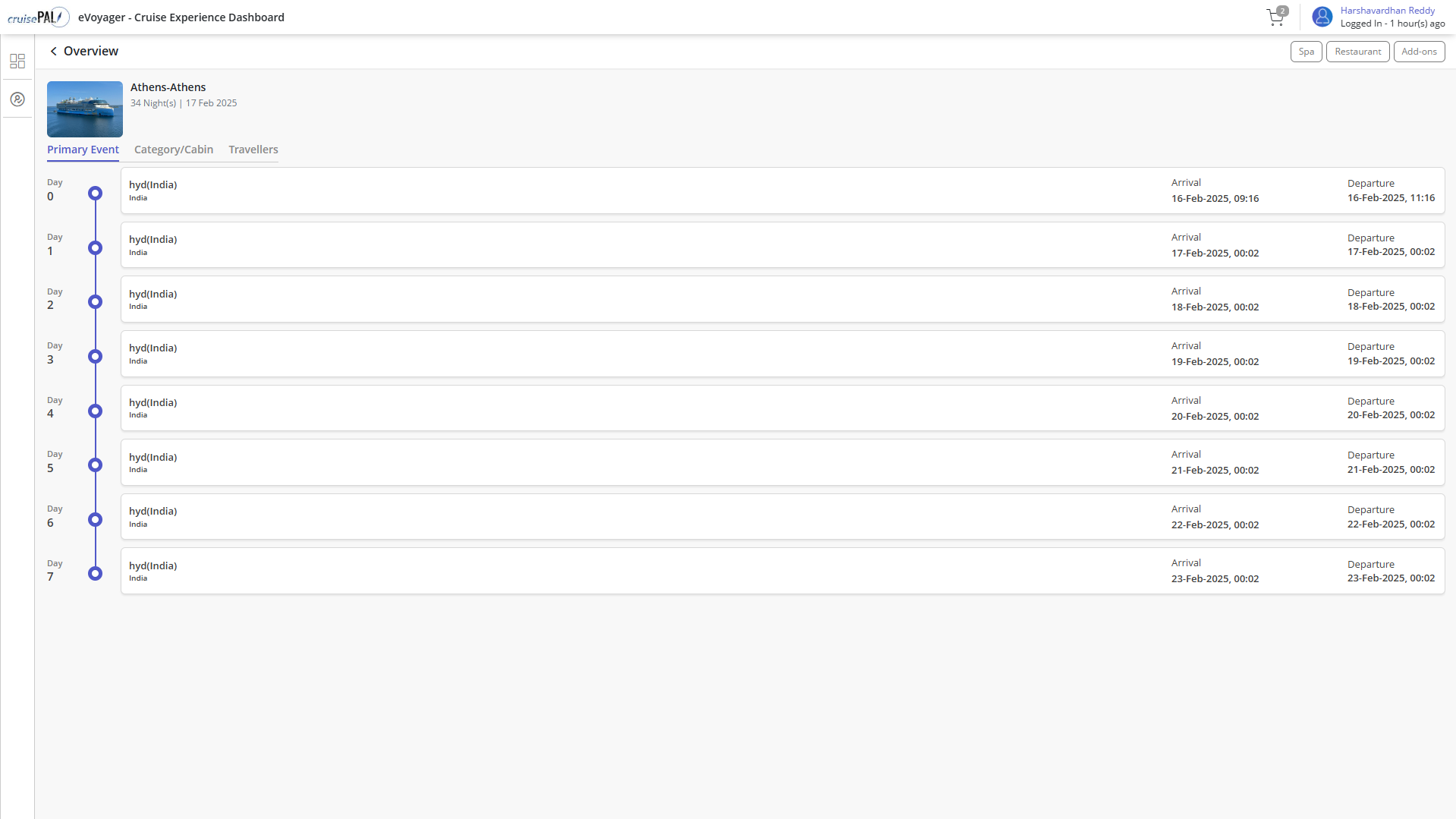
Task: Open the Day 1 hyd(India) event card
Action: point(782,244)
